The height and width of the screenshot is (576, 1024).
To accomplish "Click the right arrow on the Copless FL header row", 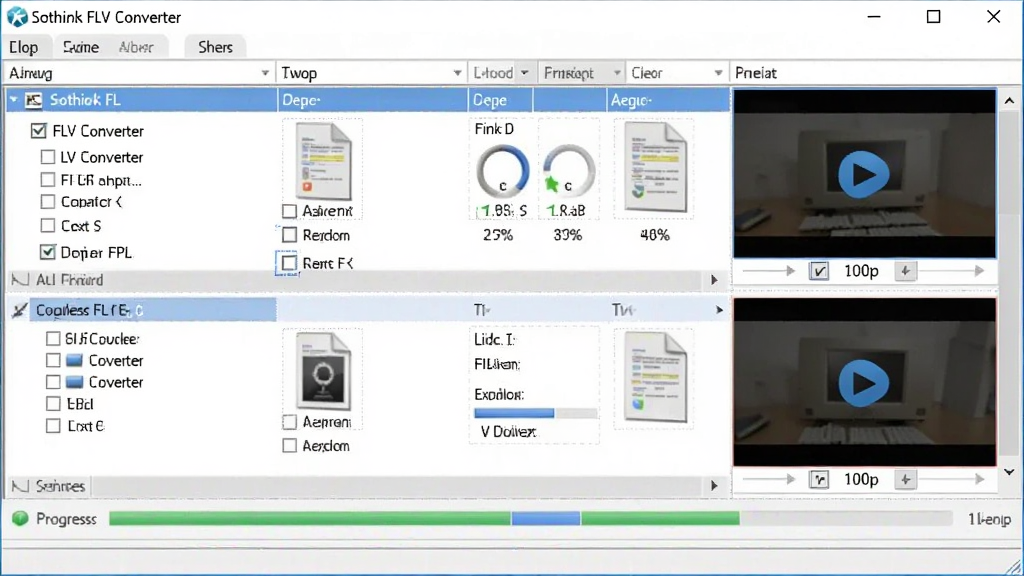I will coord(719,310).
